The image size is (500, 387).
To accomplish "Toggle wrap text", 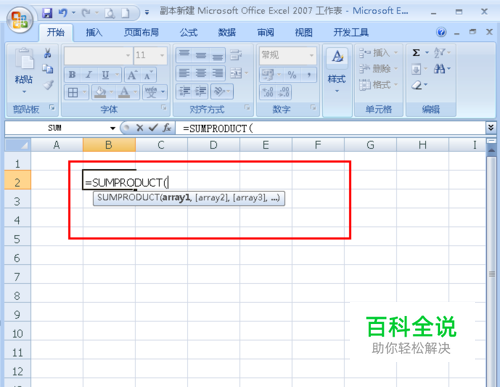I will [x=236, y=55].
